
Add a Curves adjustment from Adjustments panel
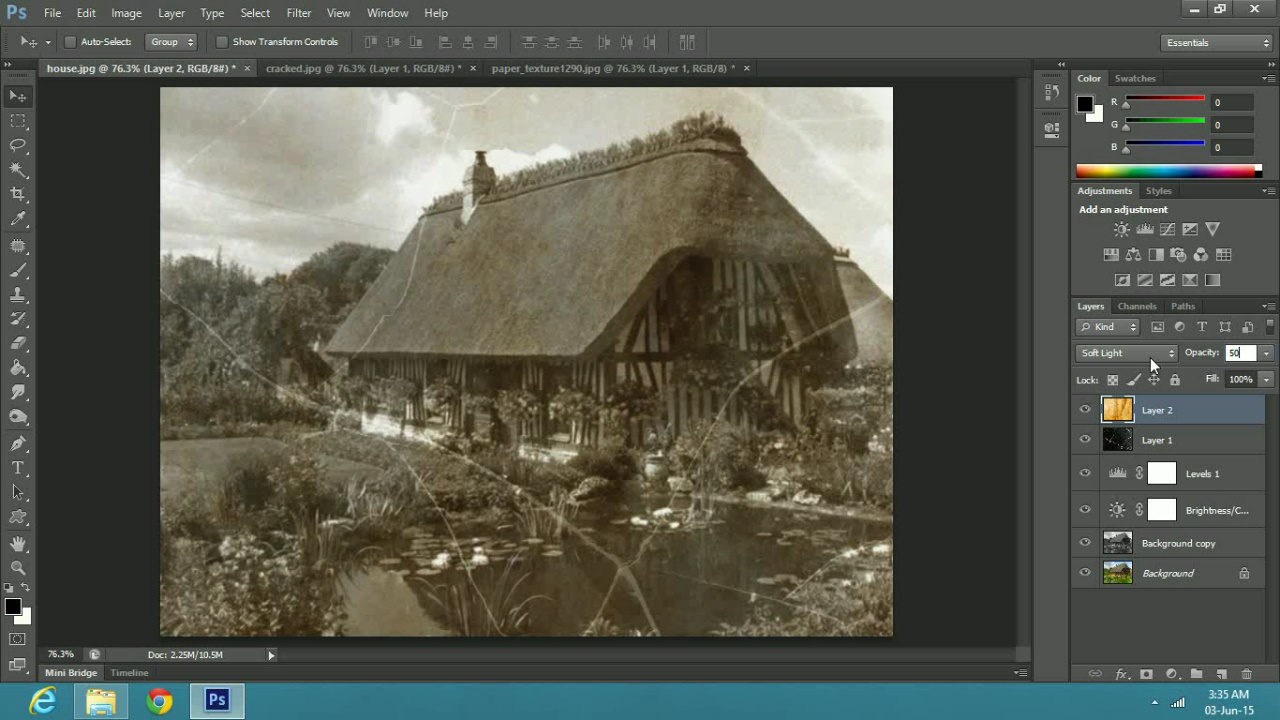pos(1167,229)
